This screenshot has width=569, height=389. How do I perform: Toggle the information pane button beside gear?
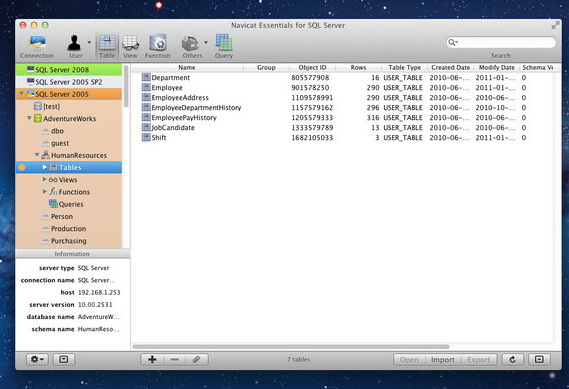point(64,359)
